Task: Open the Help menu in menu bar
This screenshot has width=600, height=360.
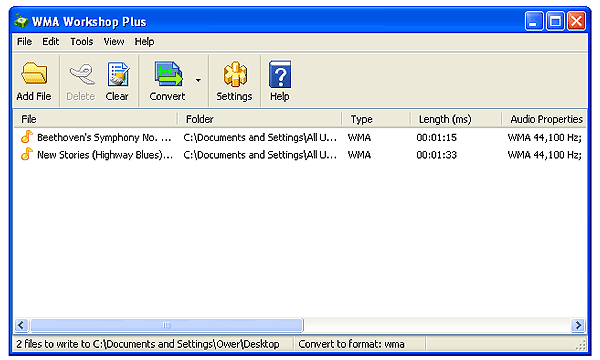Action: (x=144, y=41)
